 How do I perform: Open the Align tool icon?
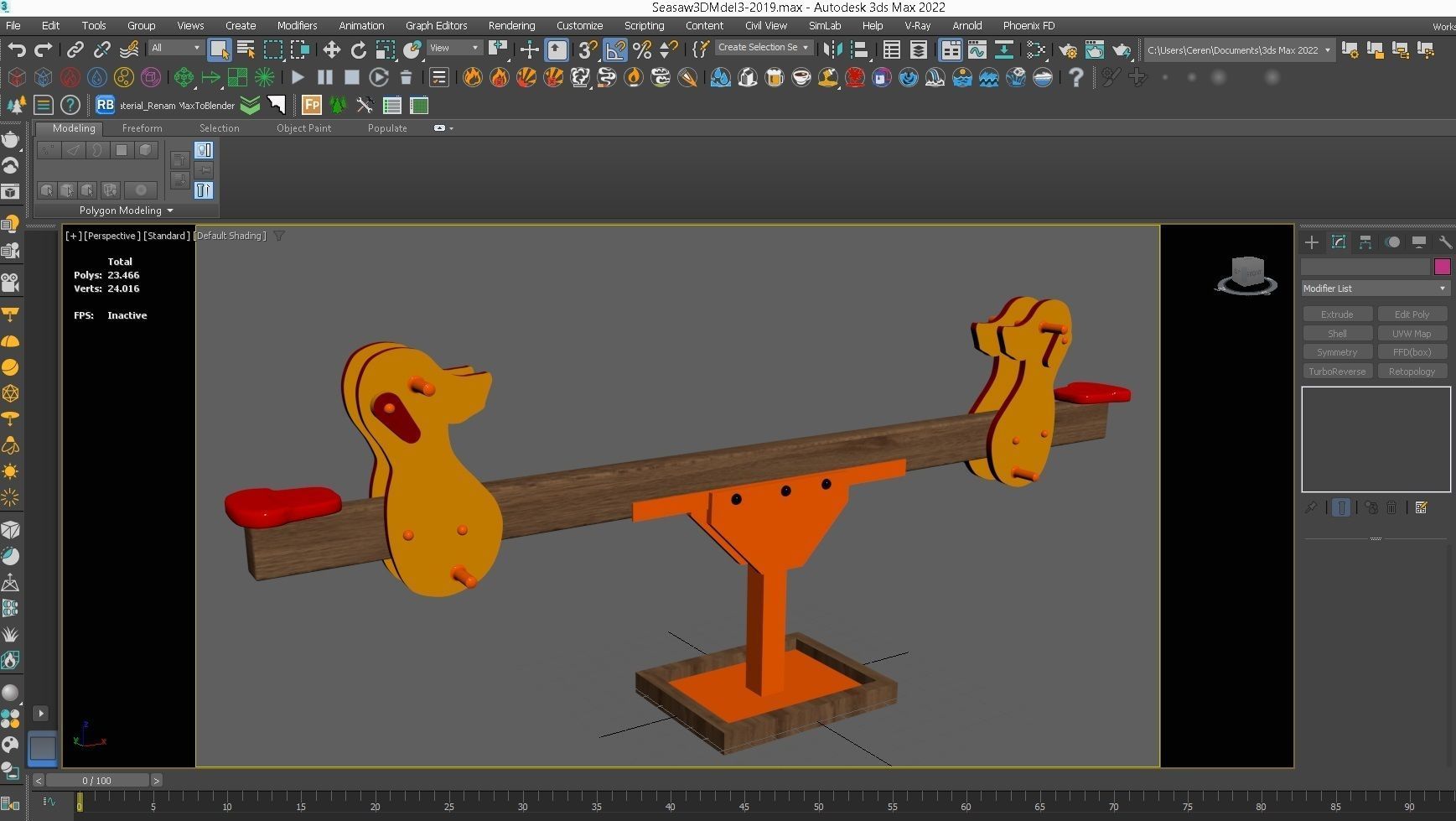pyautogui.click(x=859, y=49)
